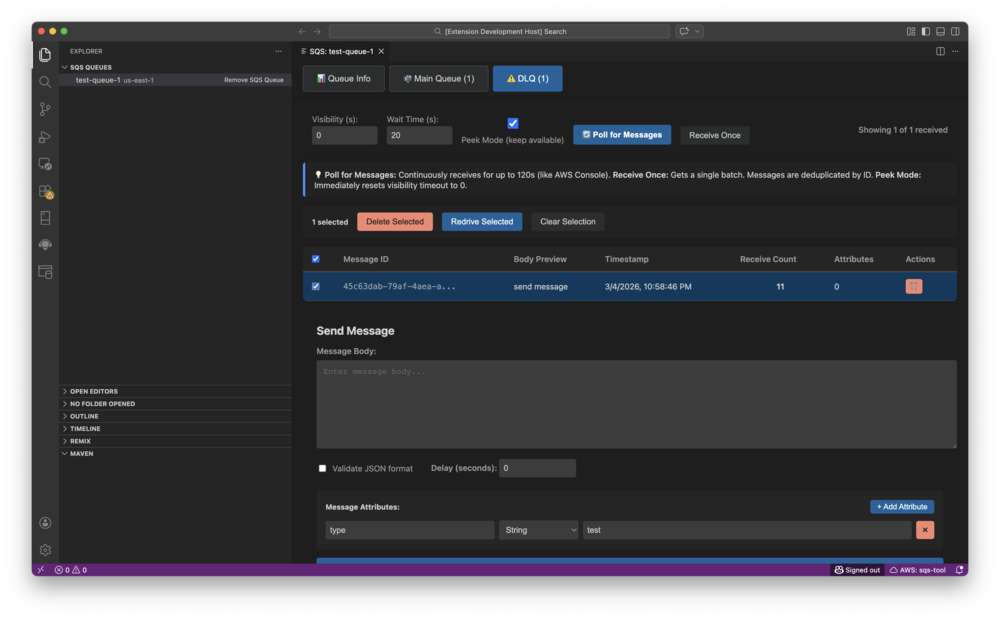This screenshot has width=1000, height=618.
Task: Toggle panel layout icon in title bar
Action: [940, 31]
